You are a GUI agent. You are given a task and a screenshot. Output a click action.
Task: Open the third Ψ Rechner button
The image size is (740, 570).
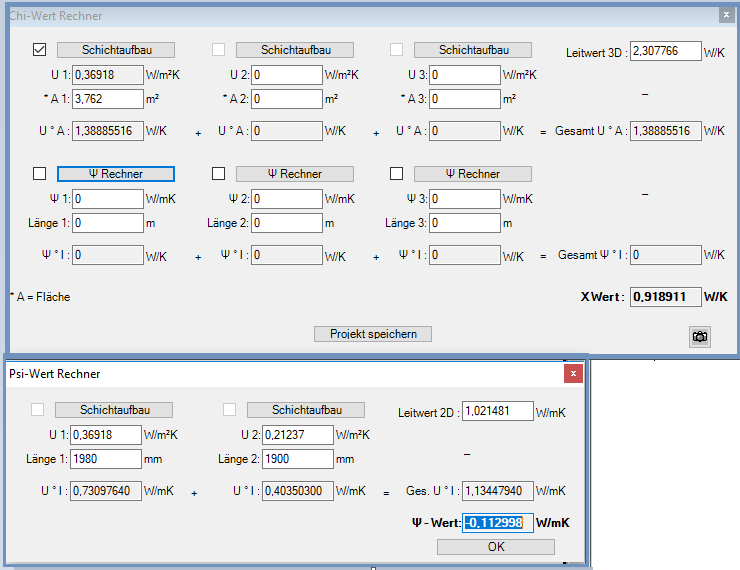[473, 174]
